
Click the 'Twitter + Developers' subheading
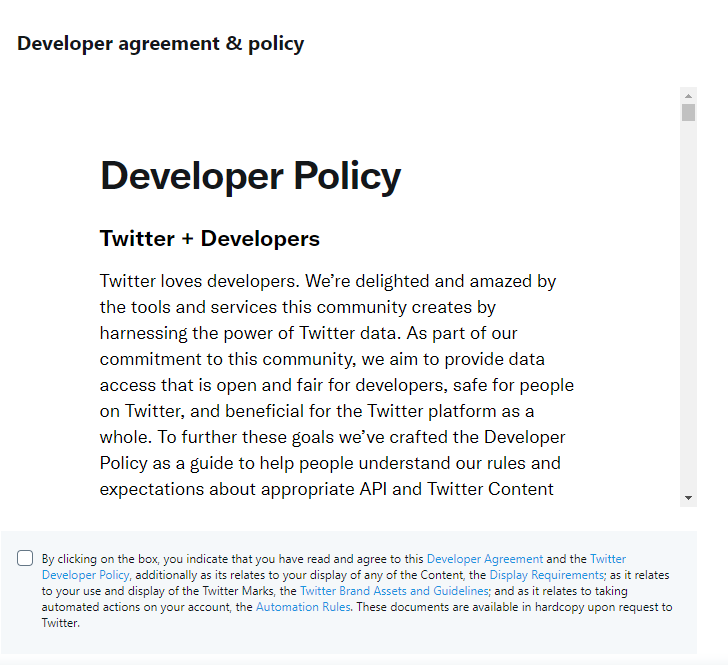[210, 239]
